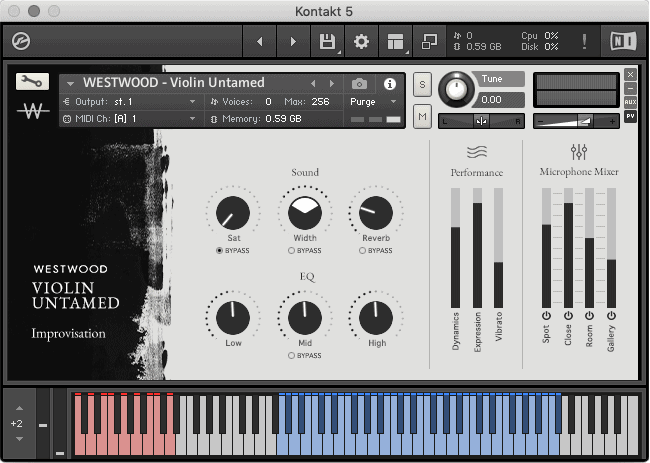The width and height of the screenshot is (650, 463).
Task: Select previous preset arrow in header
Action: 313,84
